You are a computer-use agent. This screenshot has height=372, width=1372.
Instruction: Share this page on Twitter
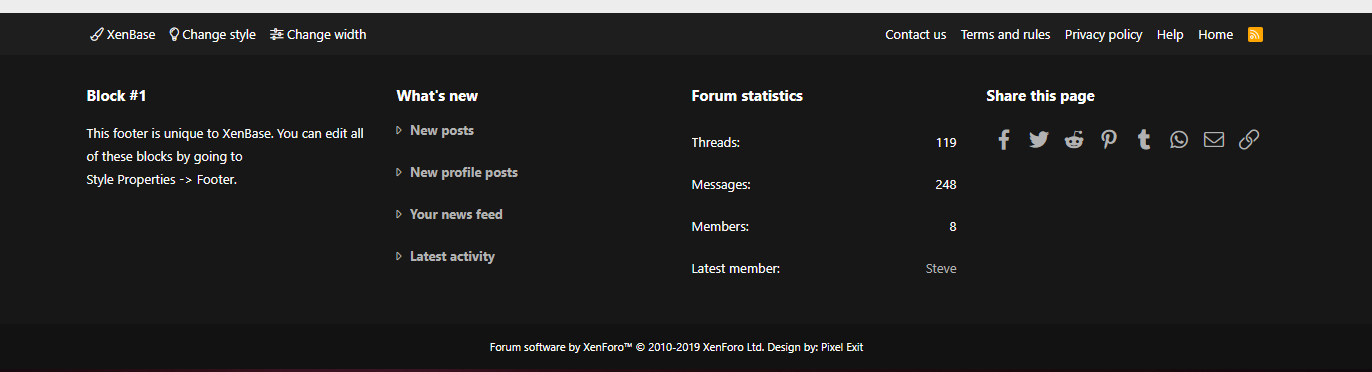click(1039, 140)
